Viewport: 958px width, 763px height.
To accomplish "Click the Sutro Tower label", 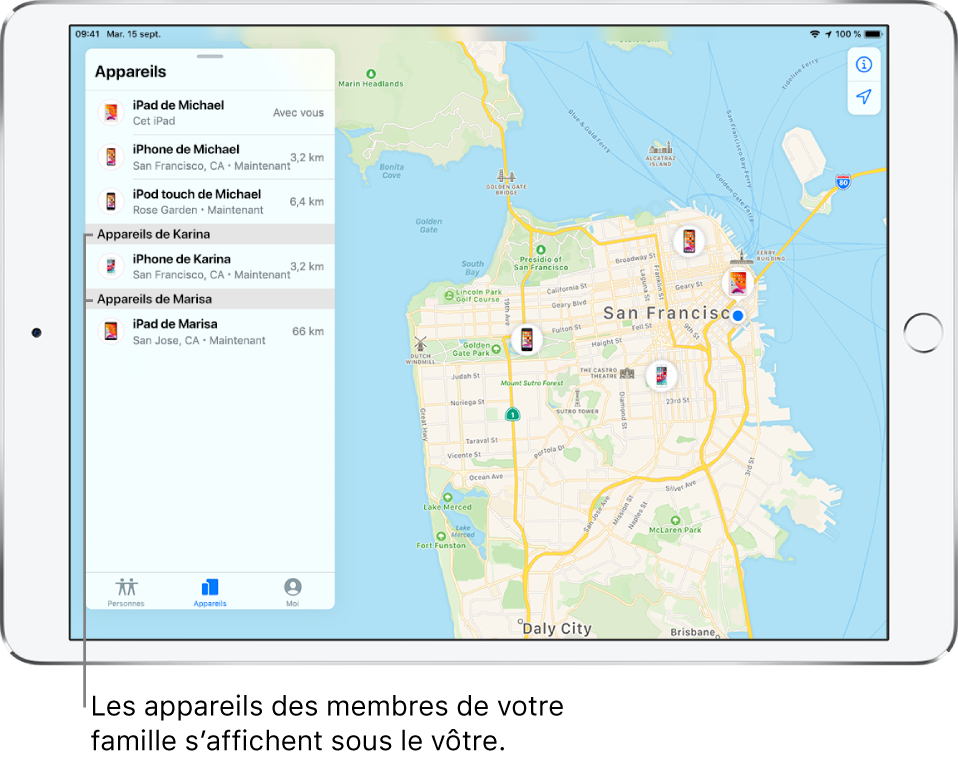I will coord(577,411).
